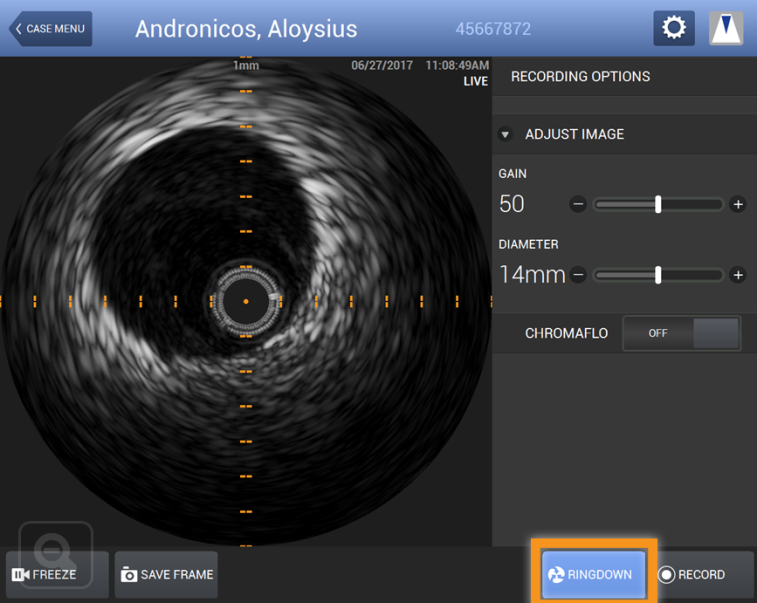Click the 06/27/2017 date stamp
This screenshot has width=757, height=603.
click(382, 65)
